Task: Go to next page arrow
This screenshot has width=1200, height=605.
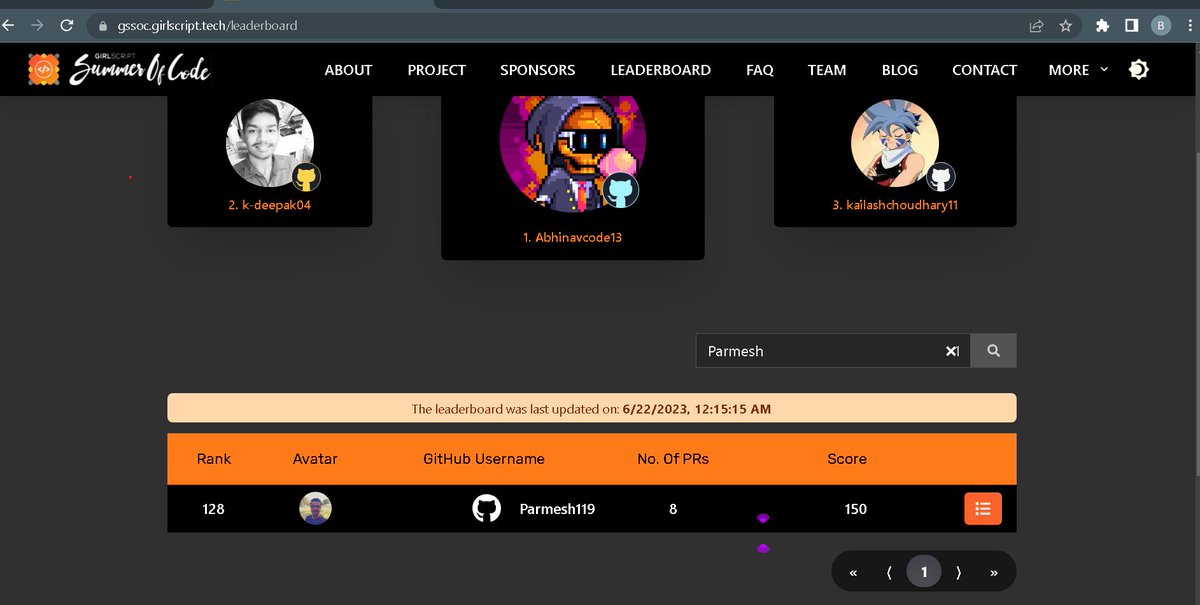Action: (959, 573)
